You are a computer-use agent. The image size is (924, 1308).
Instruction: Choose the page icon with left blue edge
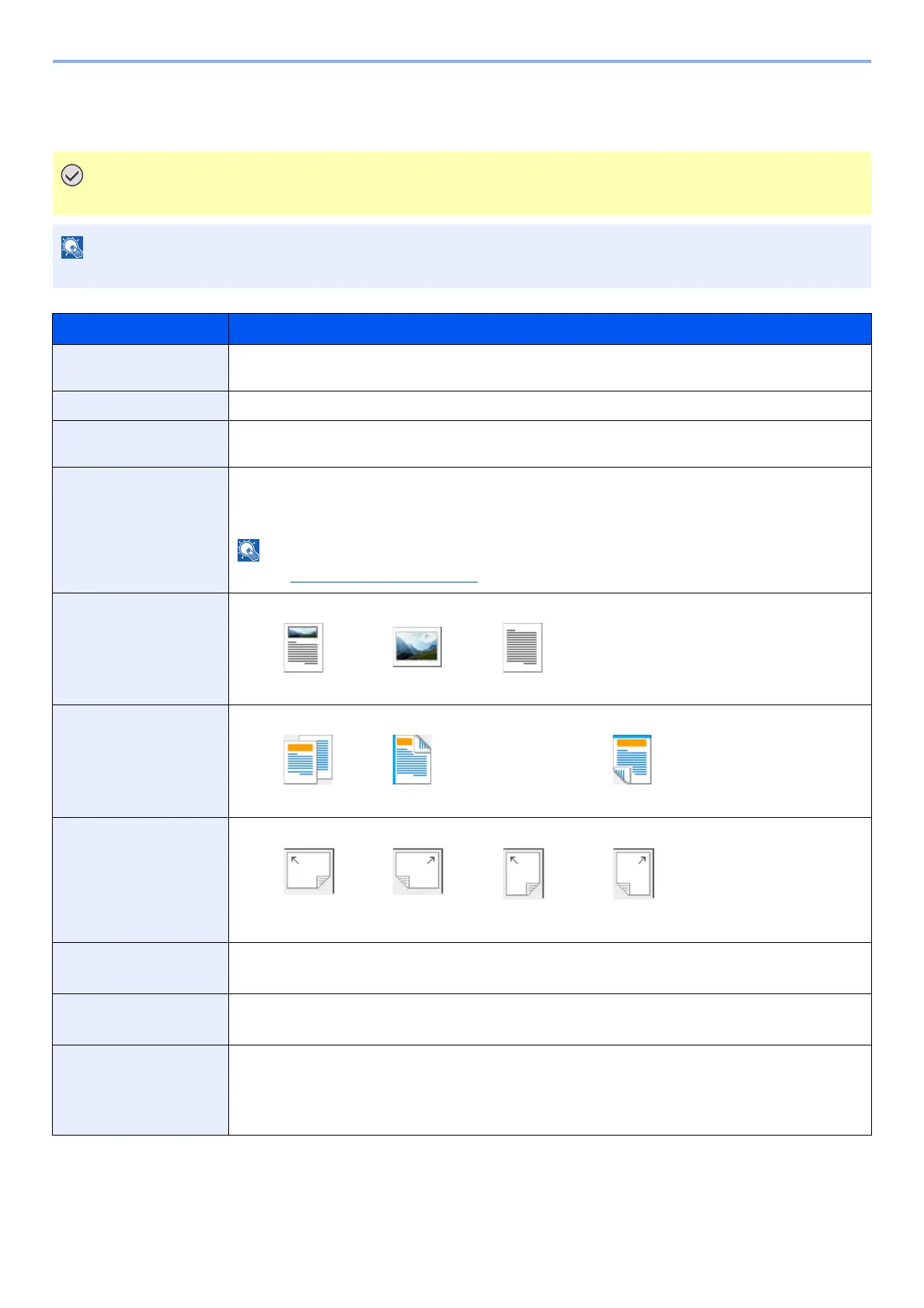[412, 759]
